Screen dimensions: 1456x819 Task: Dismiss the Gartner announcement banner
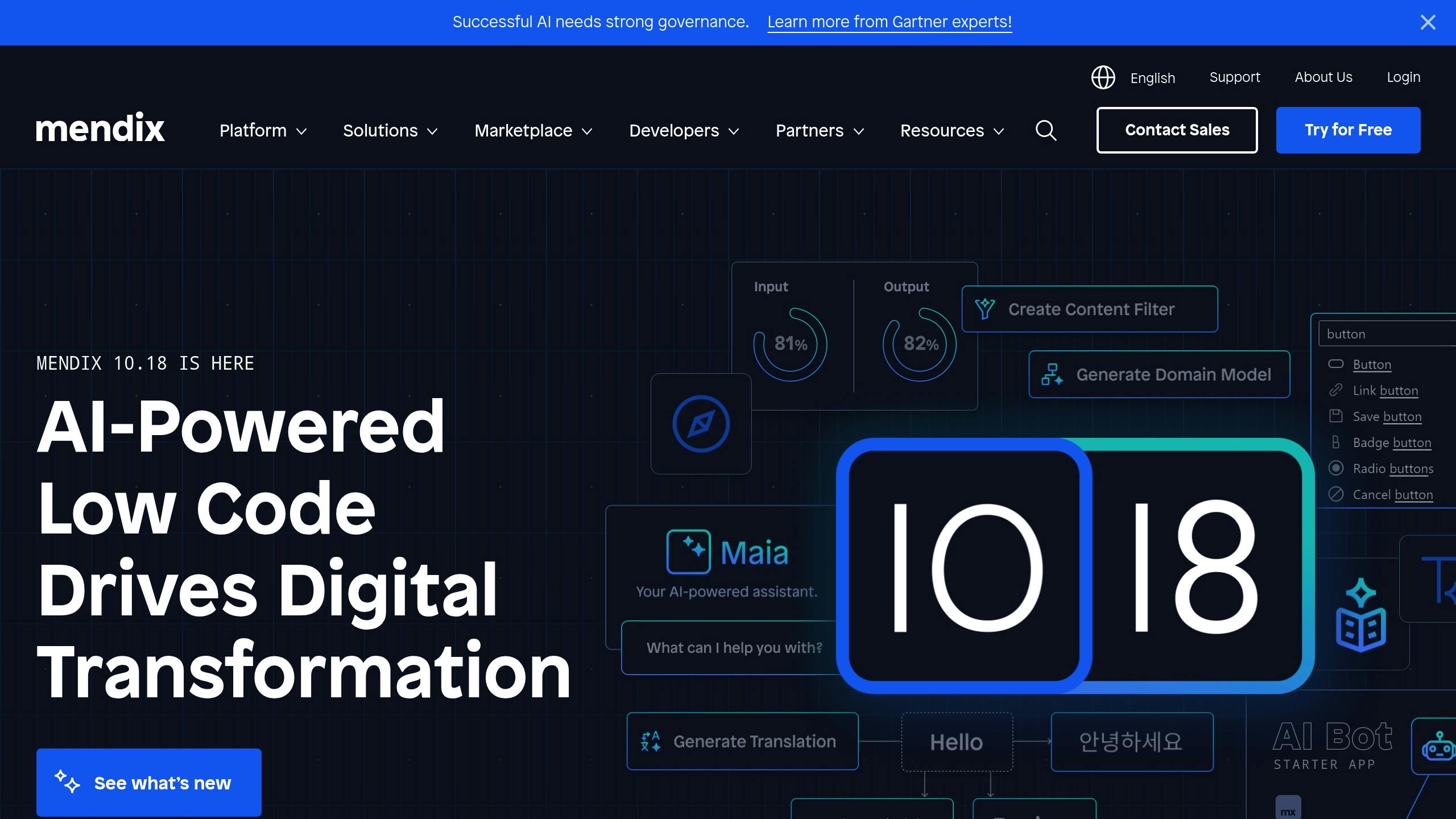pos(1428,22)
